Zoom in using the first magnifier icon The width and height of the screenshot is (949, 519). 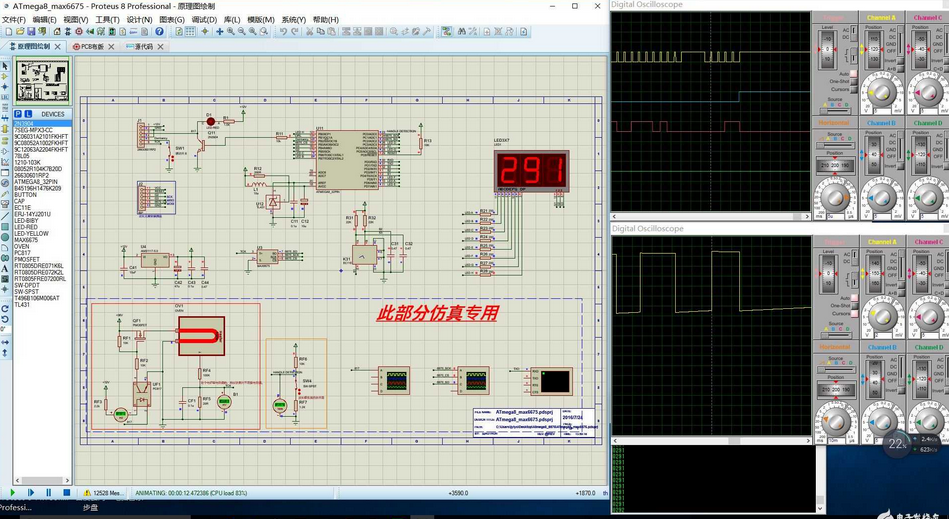231,31
